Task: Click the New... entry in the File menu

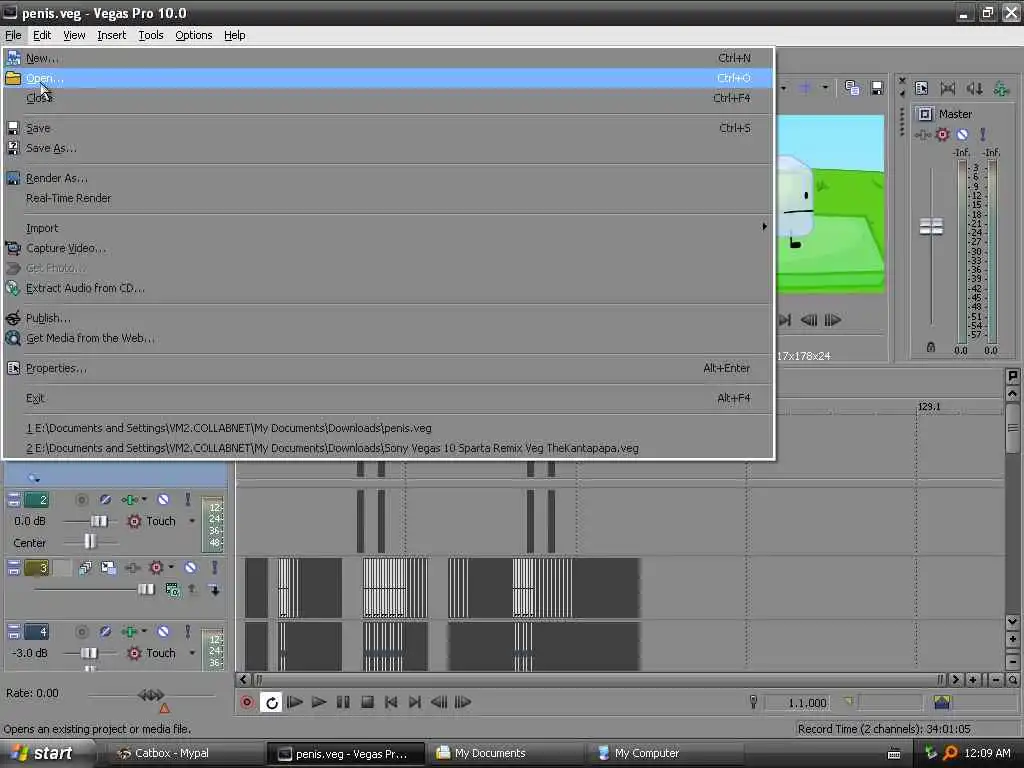Action: pyautogui.click(x=389, y=58)
